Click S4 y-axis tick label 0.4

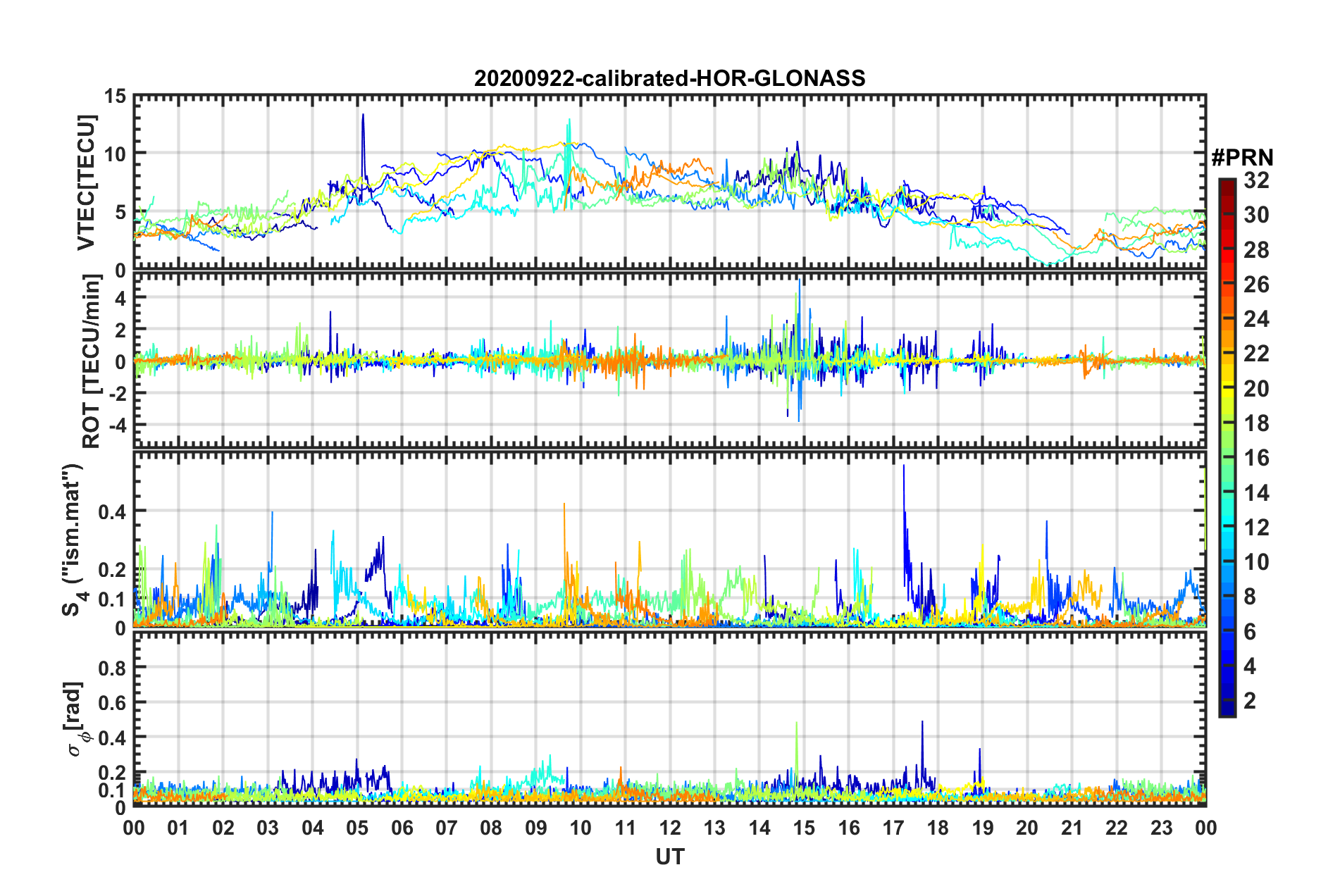[x=112, y=511]
